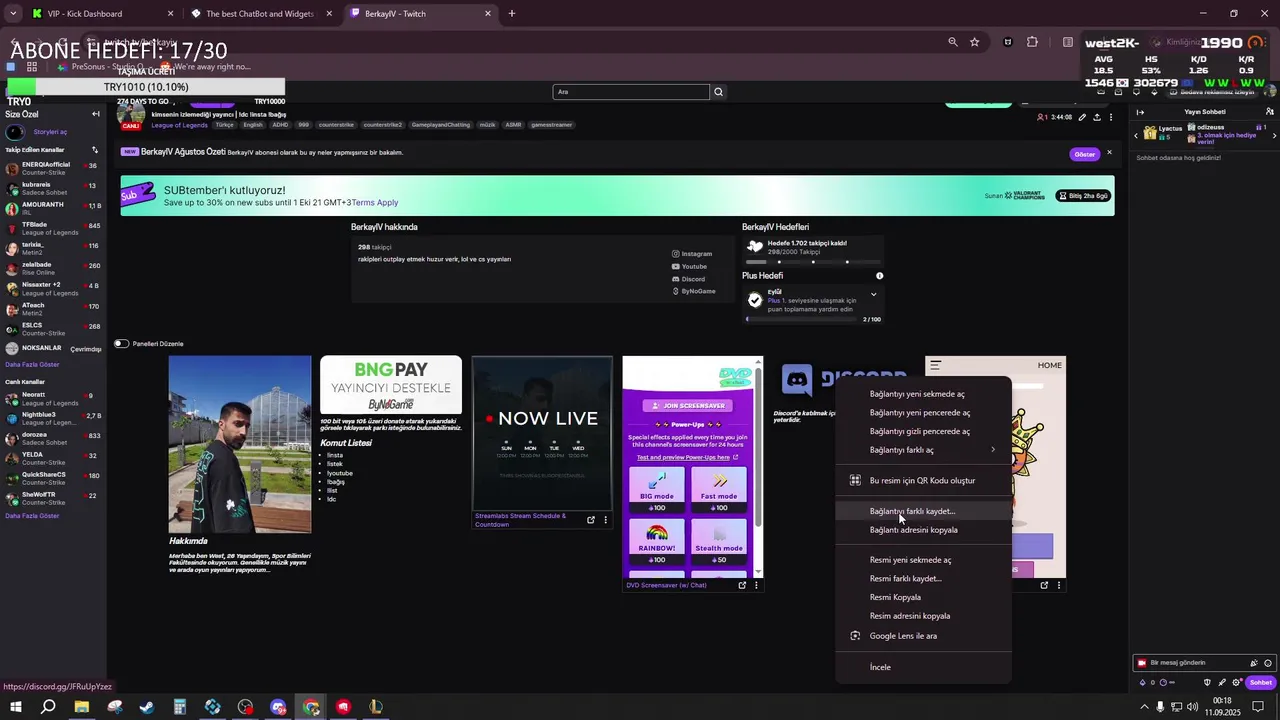Click the moderator shield icon in chat
Screen dimensions: 1280x720
pos(1207,683)
